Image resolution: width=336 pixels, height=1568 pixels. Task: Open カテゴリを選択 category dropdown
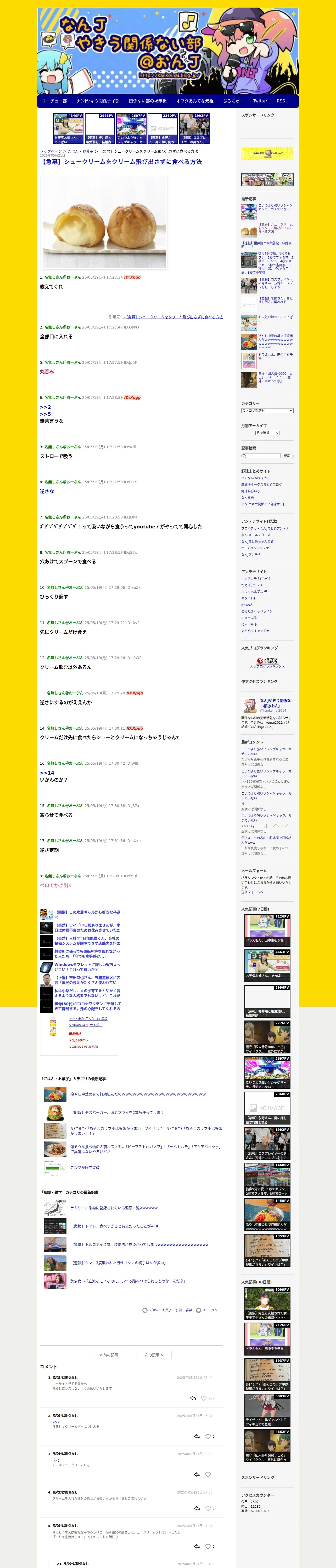(x=267, y=410)
